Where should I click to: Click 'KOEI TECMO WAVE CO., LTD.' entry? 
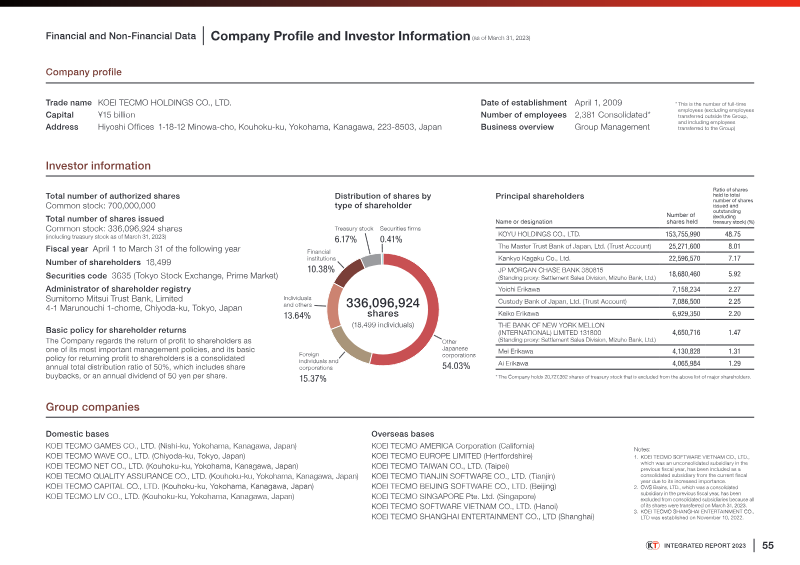(x=146, y=456)
